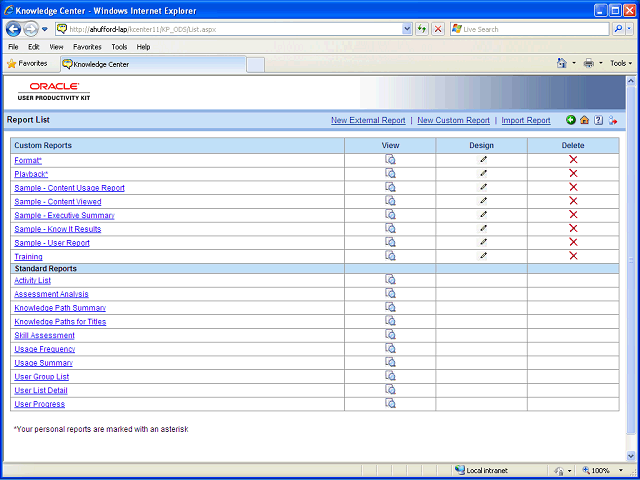The width and height of the screenshot is (640, 480).
Task: View the Sample - User Report
Action: tap(390, 242)
